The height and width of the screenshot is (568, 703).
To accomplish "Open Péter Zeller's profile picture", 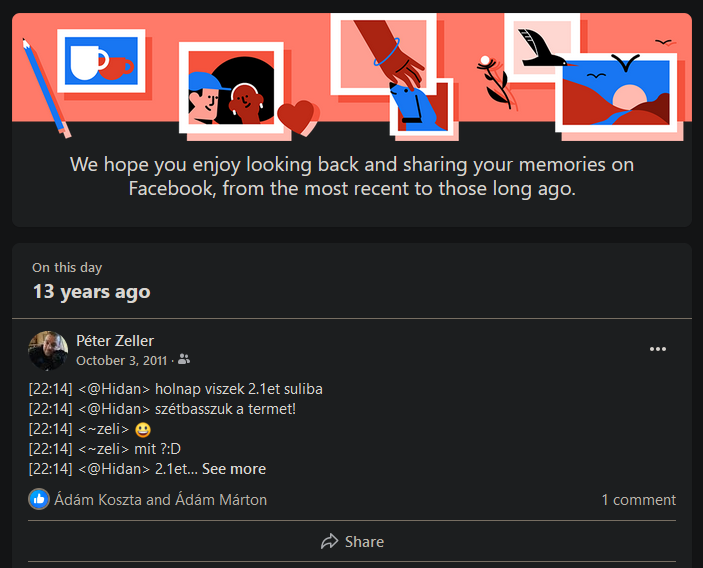I will point(48,351).
